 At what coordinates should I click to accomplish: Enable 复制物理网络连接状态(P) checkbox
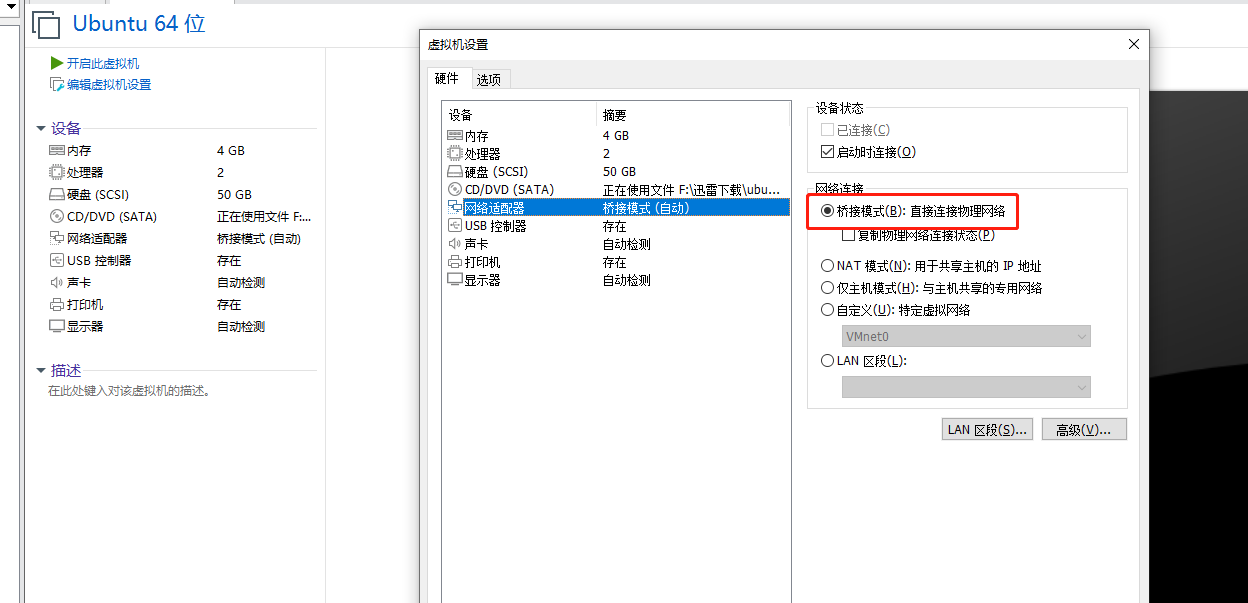[849, 235]
